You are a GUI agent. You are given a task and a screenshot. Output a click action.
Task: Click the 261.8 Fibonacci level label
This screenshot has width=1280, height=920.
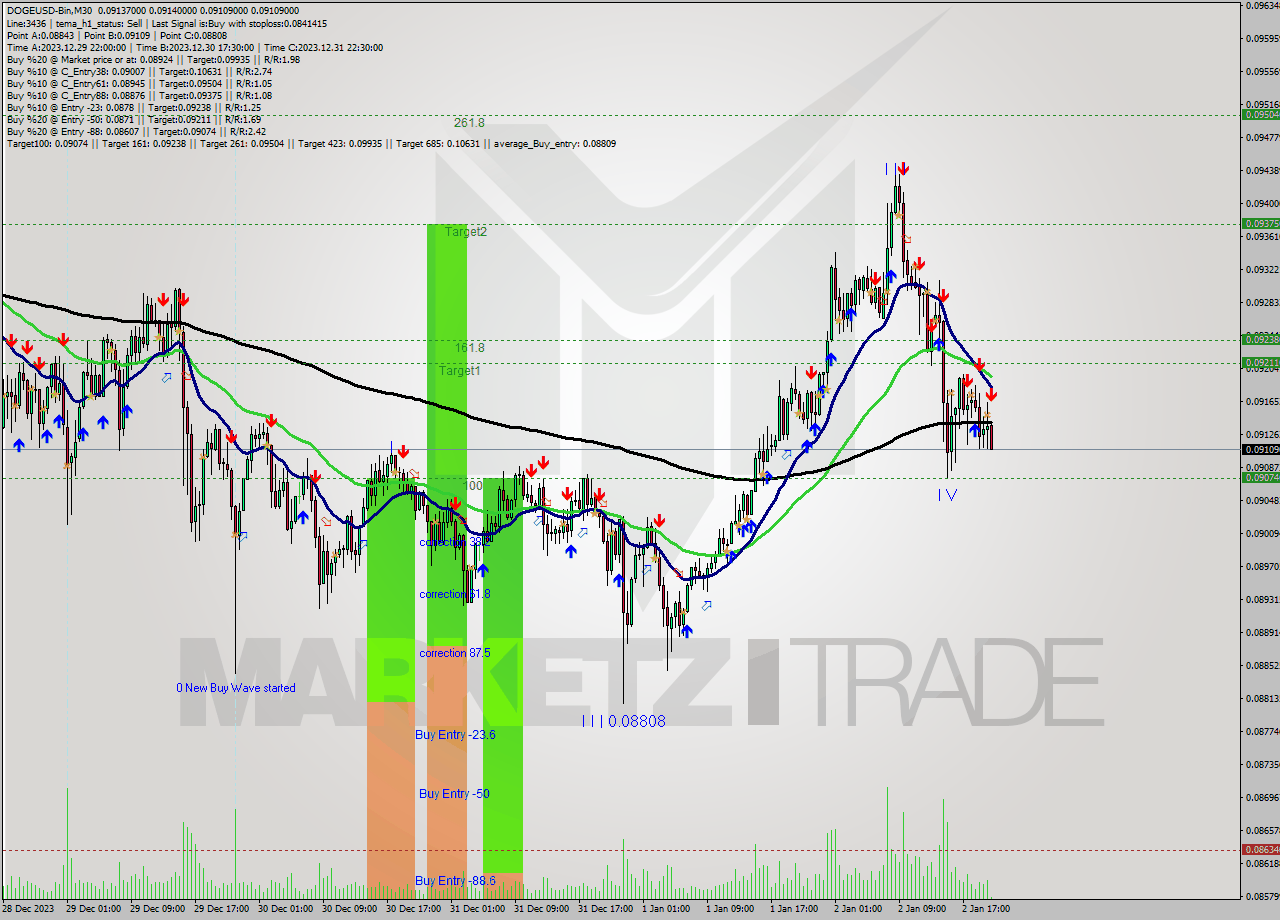pos(469,123)
